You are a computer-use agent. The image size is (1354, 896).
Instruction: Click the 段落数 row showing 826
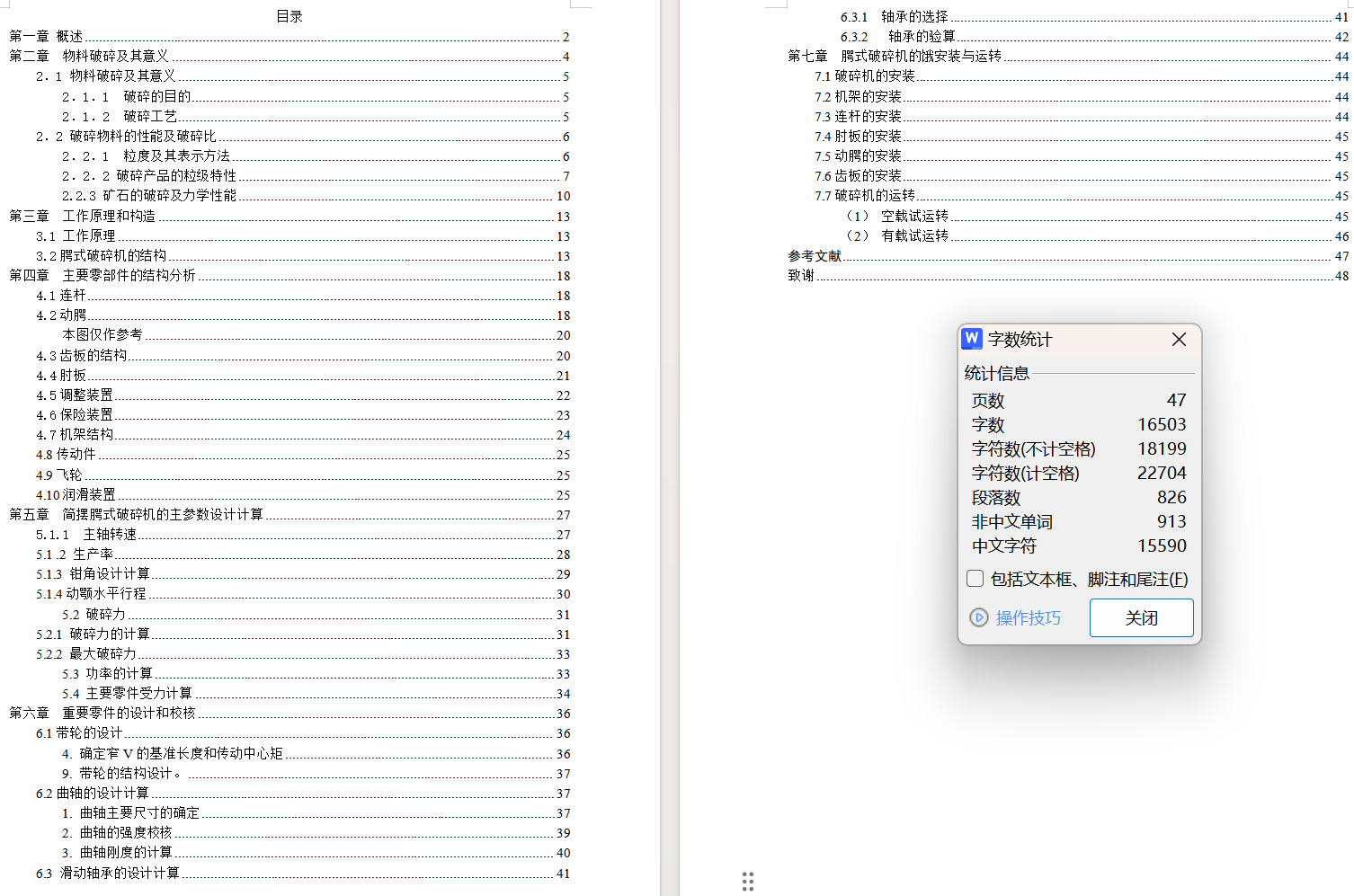click(1079, 497)
